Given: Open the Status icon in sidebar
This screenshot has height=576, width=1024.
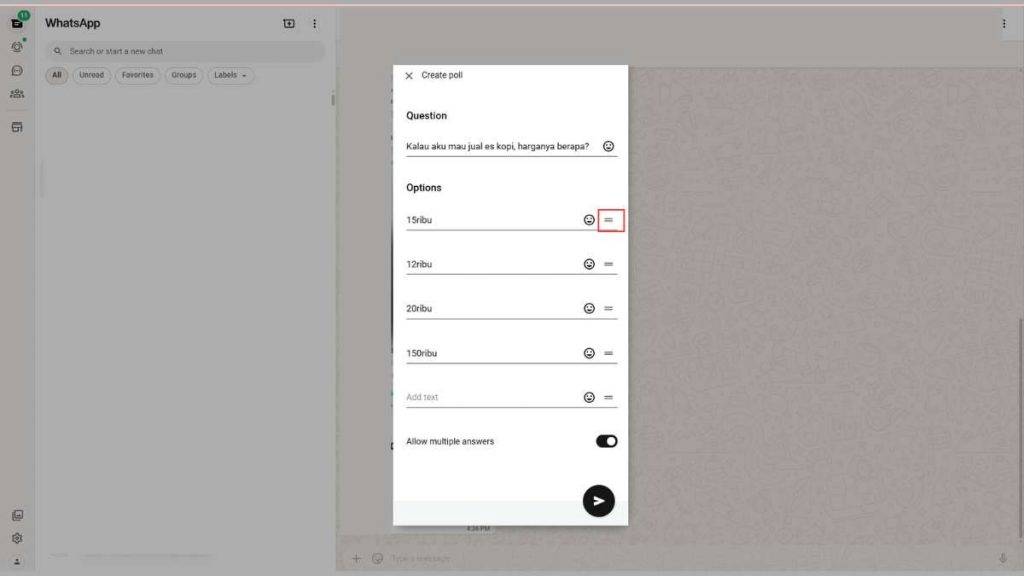Looking at the screenshot, I should (x=17, y=47).
